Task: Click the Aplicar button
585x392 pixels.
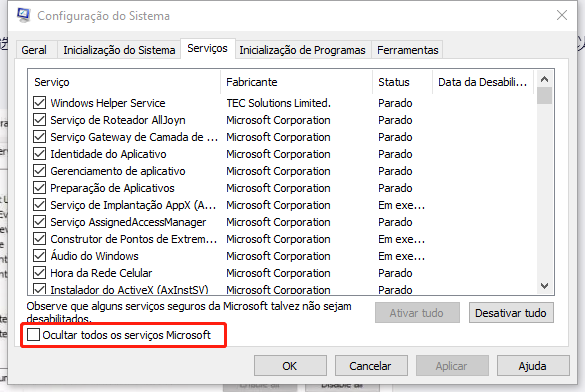Action: coord(452,366)
